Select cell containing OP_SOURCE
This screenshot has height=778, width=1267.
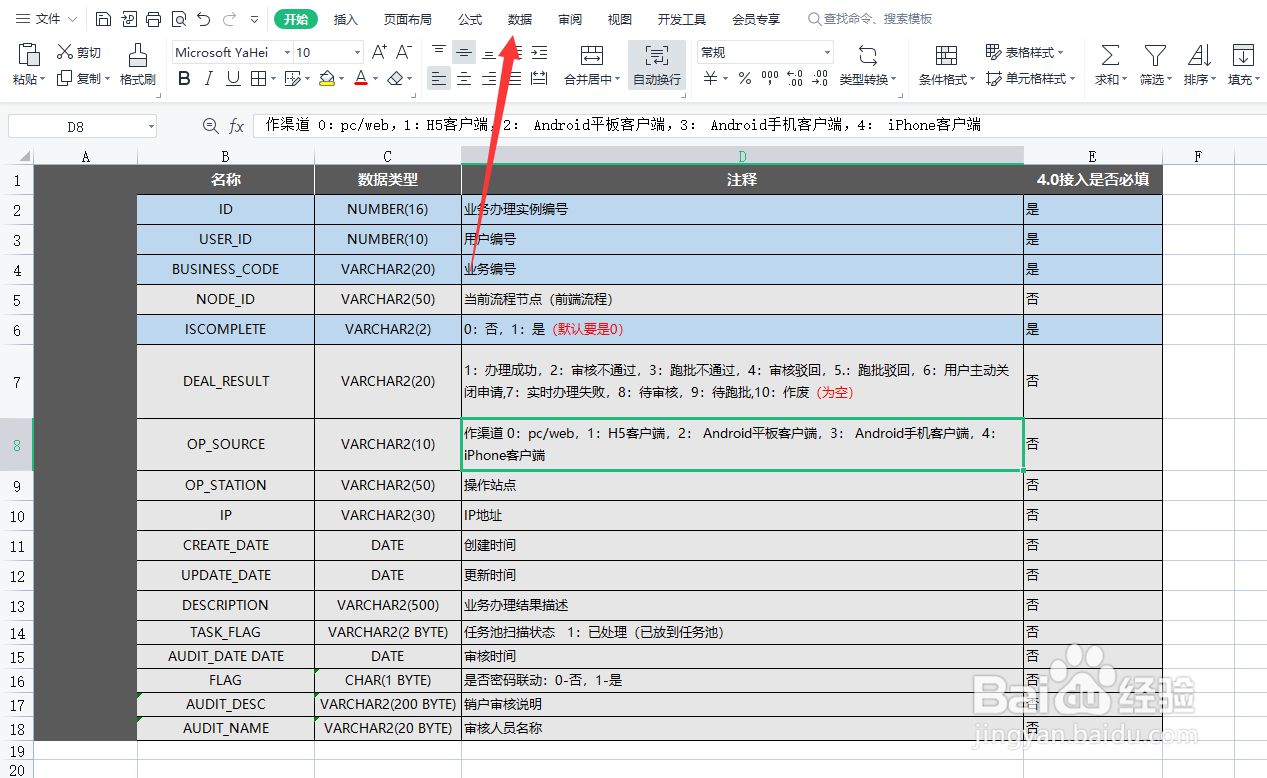[x=226, y=444]
